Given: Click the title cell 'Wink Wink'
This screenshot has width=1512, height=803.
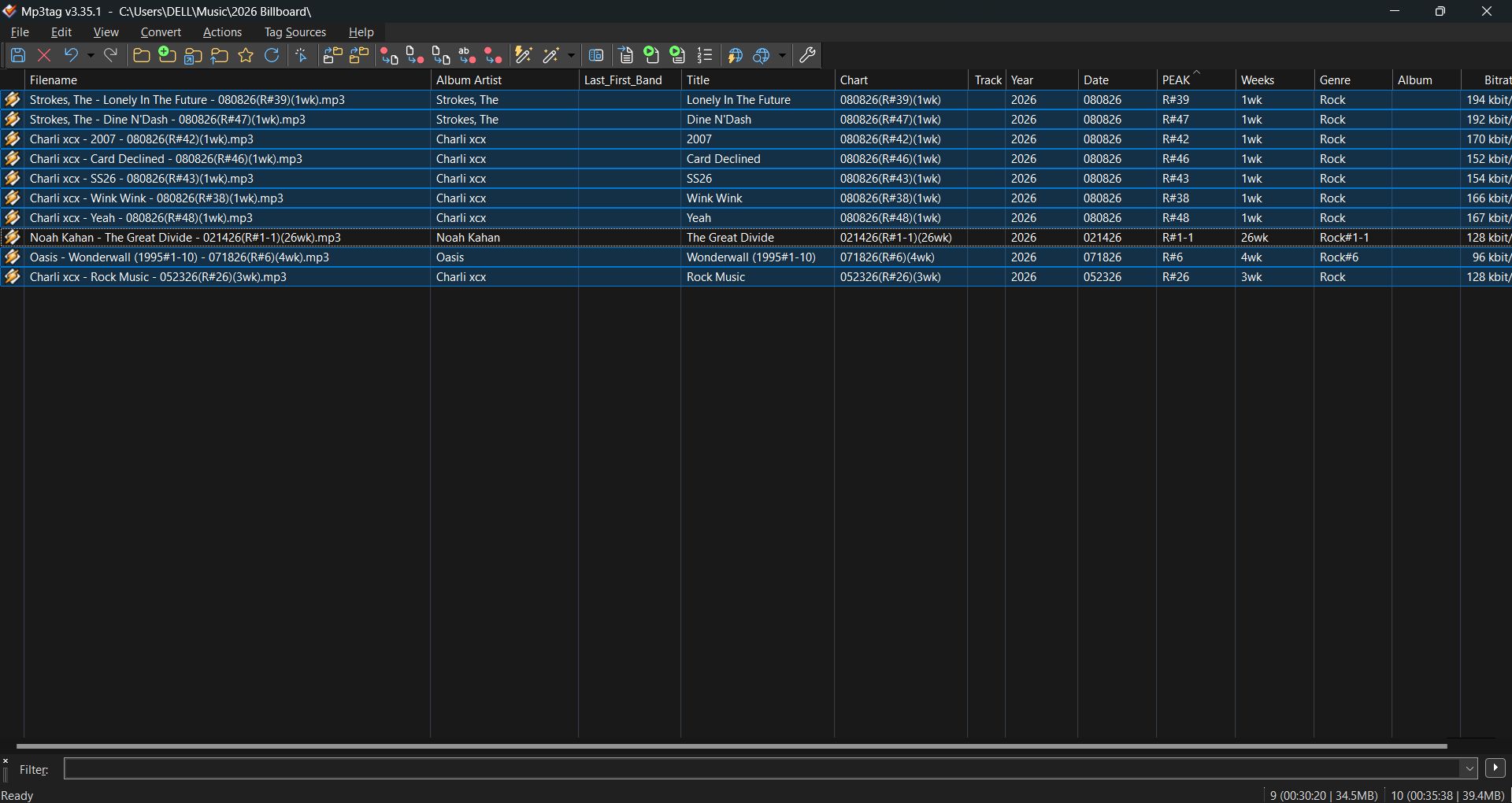Looking at the screenshot, I should 714,198.
